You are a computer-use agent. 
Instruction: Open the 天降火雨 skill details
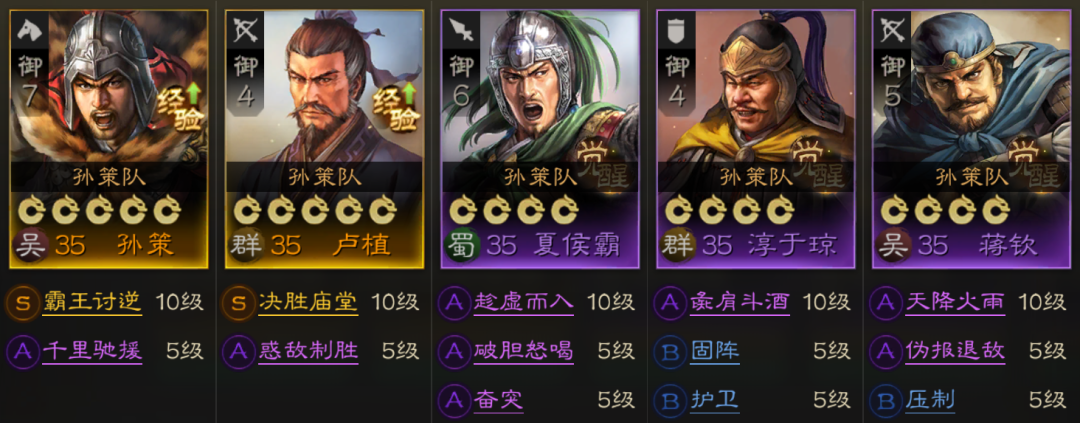pyautogui.click(x=955, y=302)
